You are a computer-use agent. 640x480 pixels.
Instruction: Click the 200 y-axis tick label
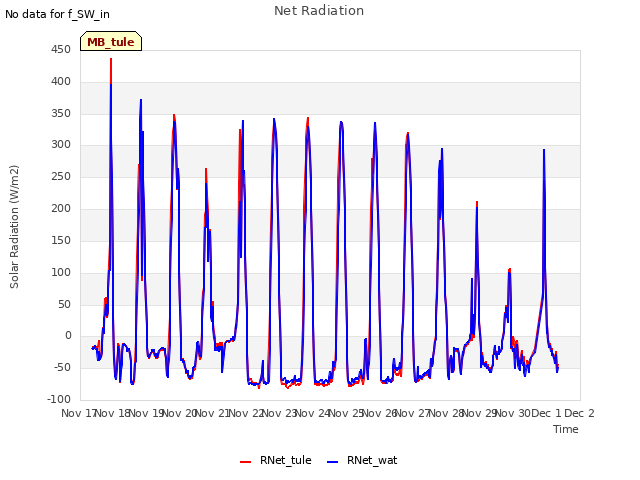[61, 209]
